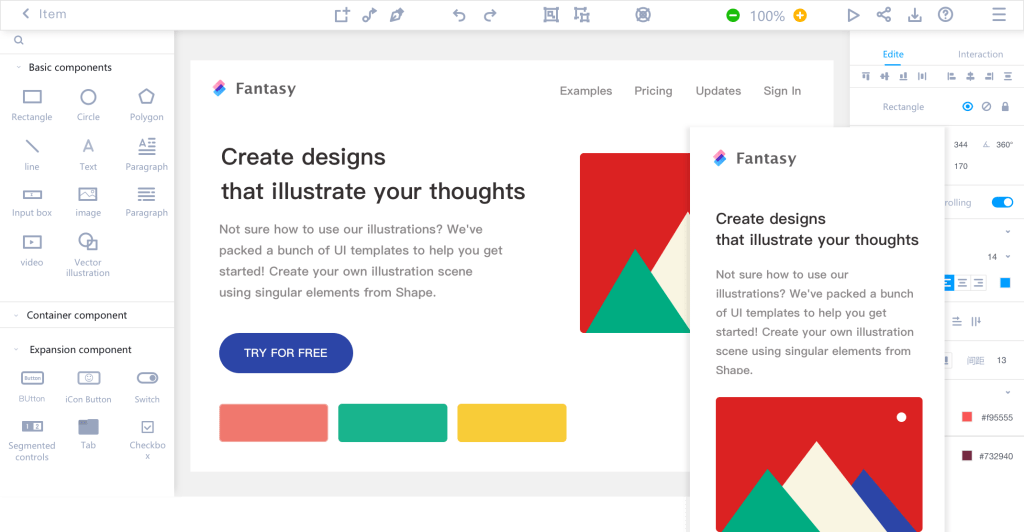Image resolution: width=1024 pixels, height=532 pixels.
Task: Toggle the lock icon for Rectangle
Action: point(1005,107)
